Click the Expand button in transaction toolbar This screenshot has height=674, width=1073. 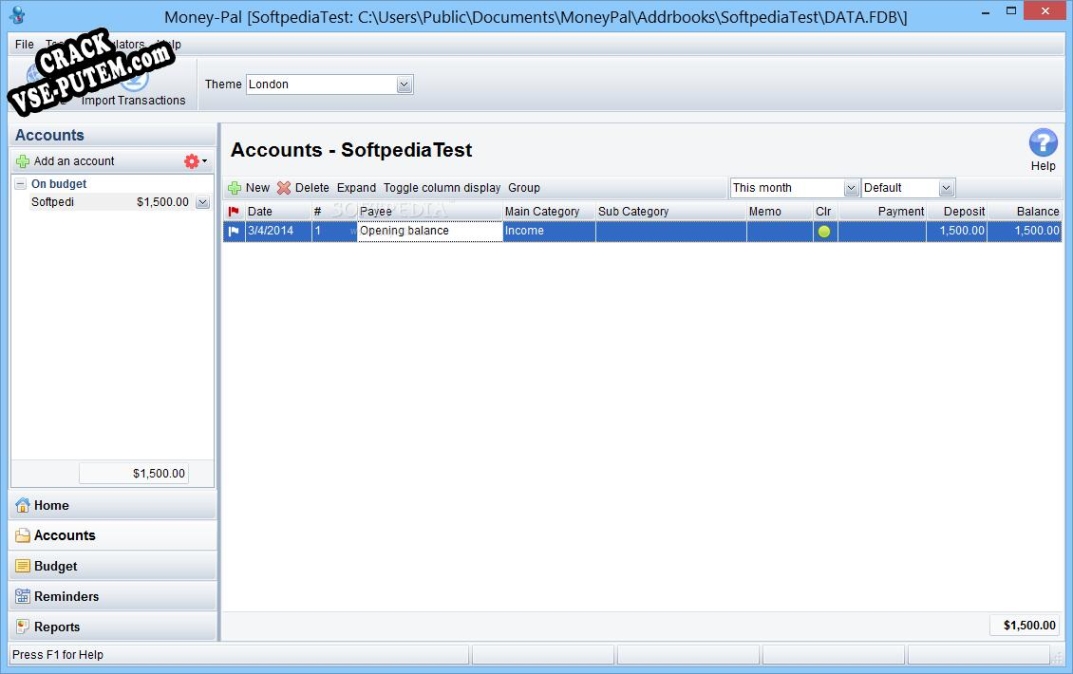tap(356, 188)
